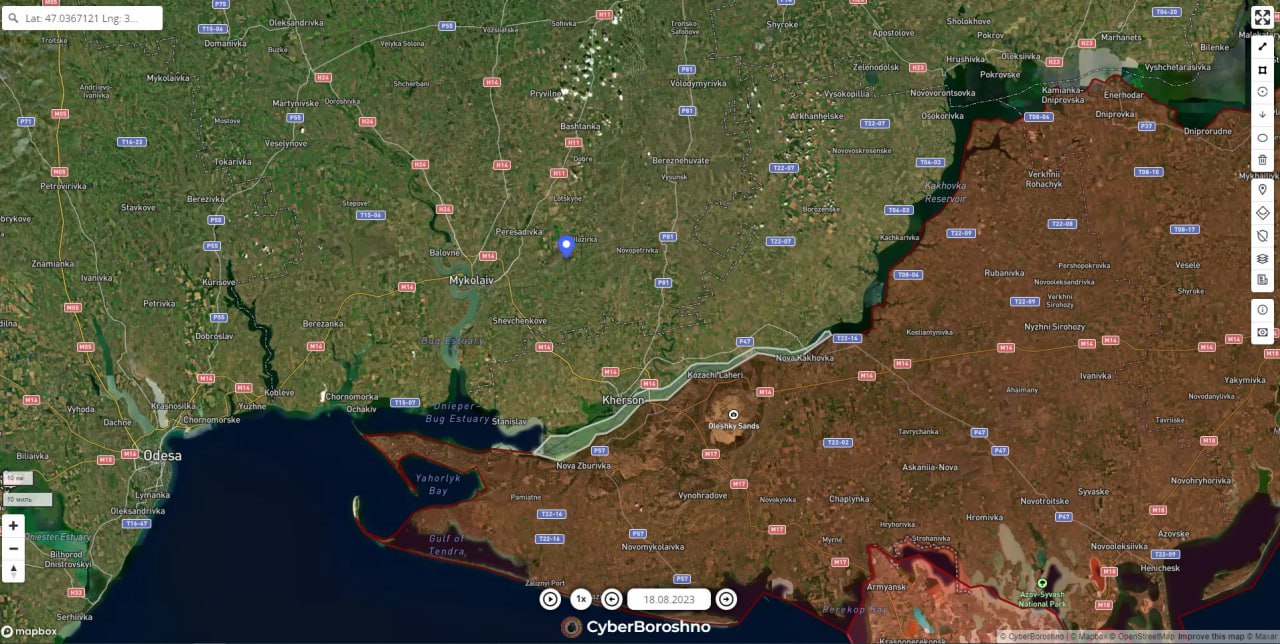Select the ellipse drawing tool
This screenshot has height=644, width=1280.
(x=1262, y=137)
